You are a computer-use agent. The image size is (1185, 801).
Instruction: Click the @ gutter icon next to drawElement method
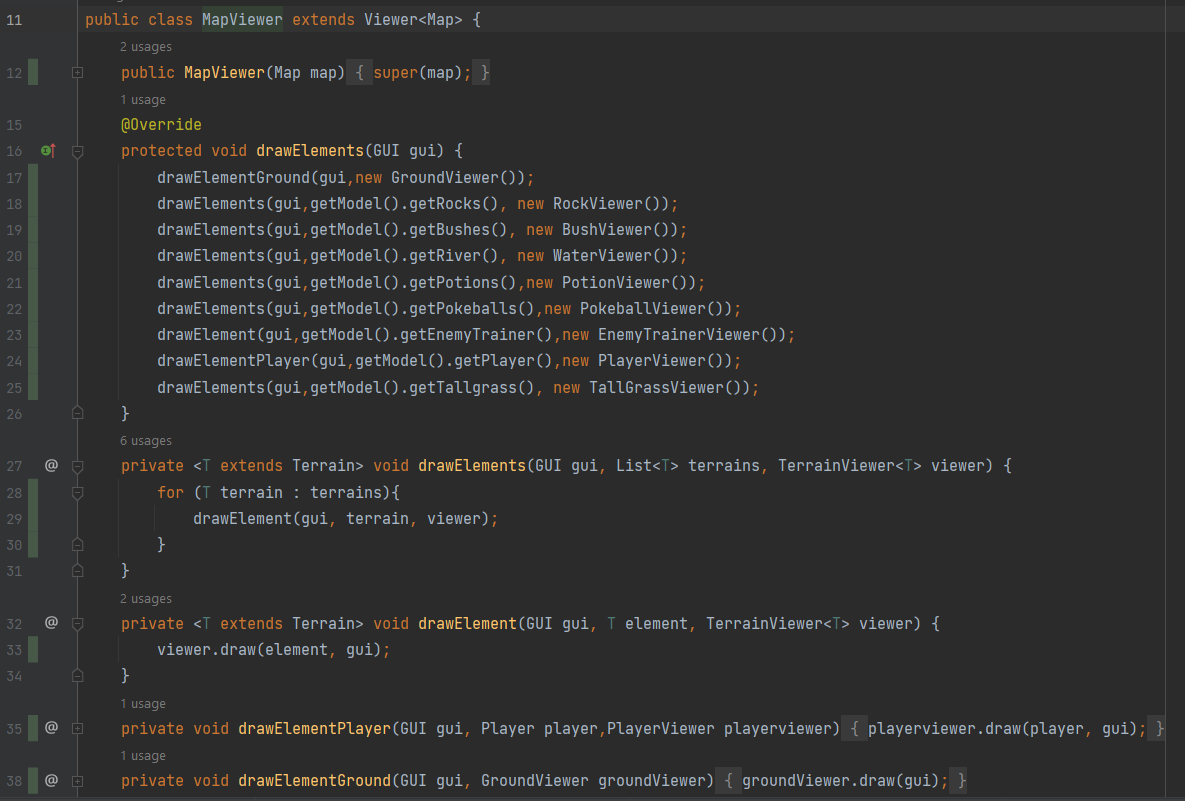point(51,623)
